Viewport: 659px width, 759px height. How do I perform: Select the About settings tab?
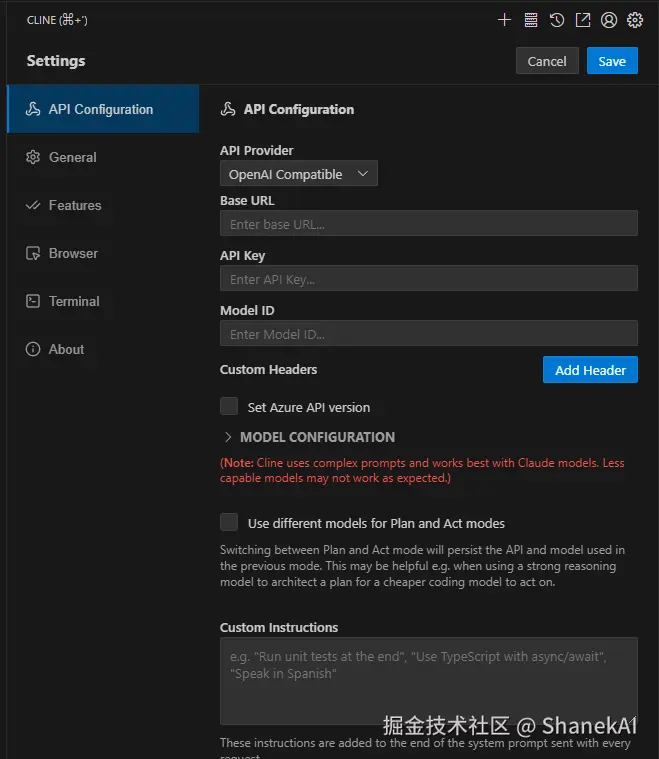pyautogui.click(x=66, y=349)
